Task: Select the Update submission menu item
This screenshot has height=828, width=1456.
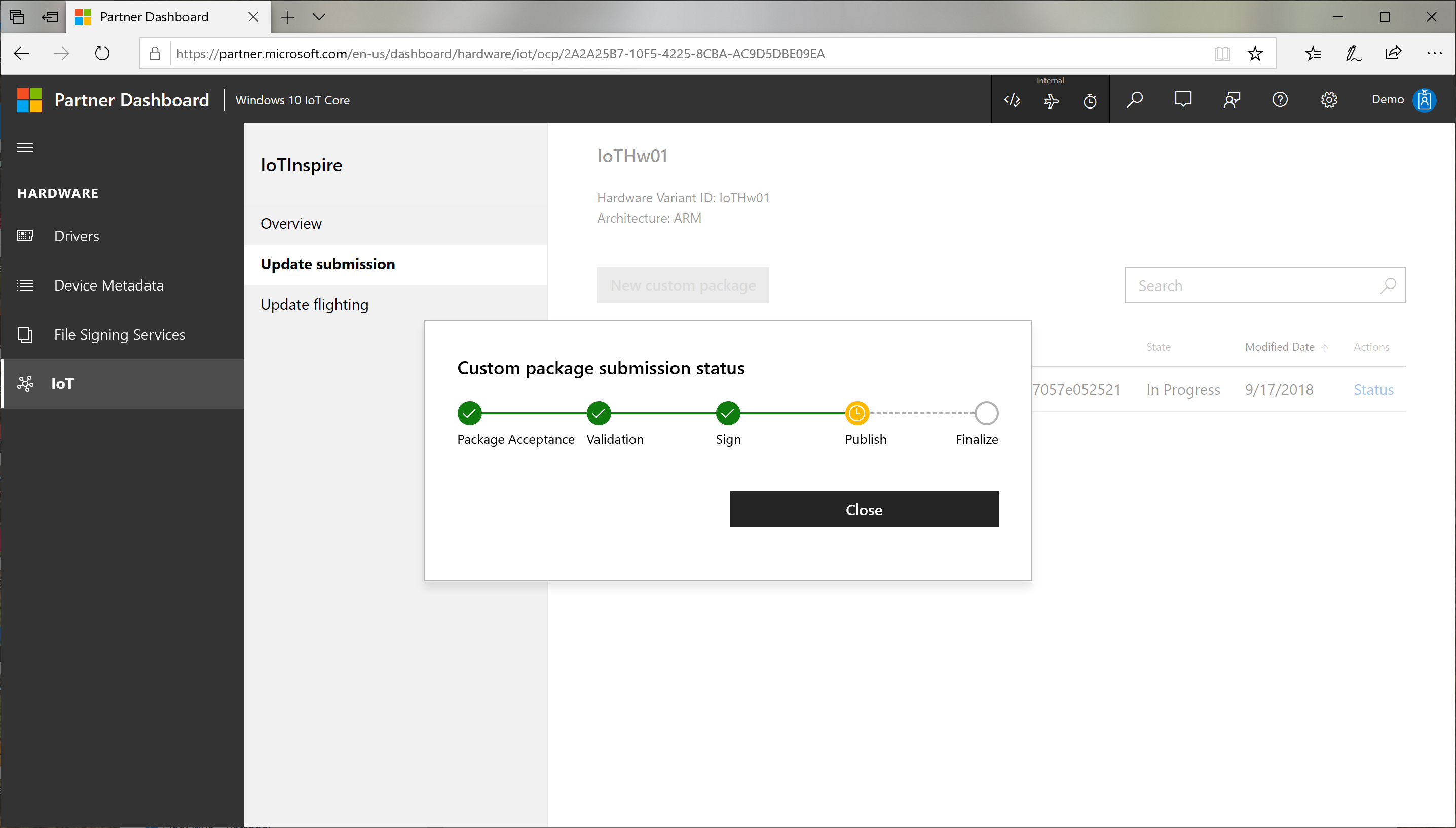Action: click(x=327, y=263)
